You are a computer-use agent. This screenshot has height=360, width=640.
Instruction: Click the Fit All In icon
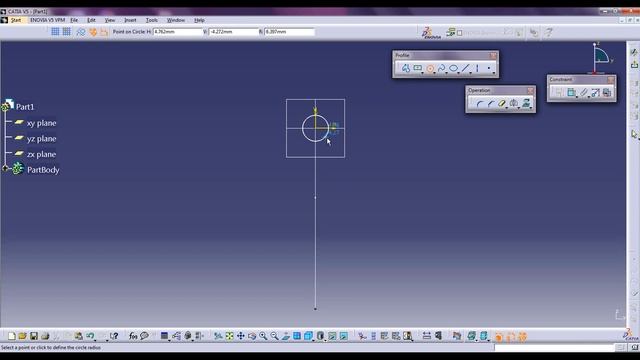tap(229, 336)
